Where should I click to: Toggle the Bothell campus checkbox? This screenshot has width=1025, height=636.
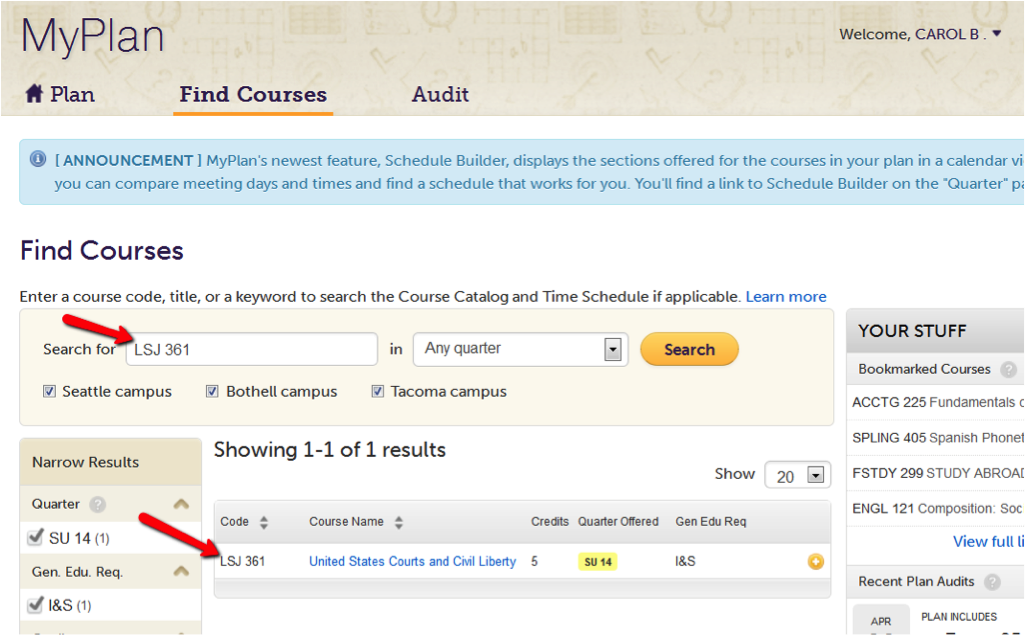(212, 391)
